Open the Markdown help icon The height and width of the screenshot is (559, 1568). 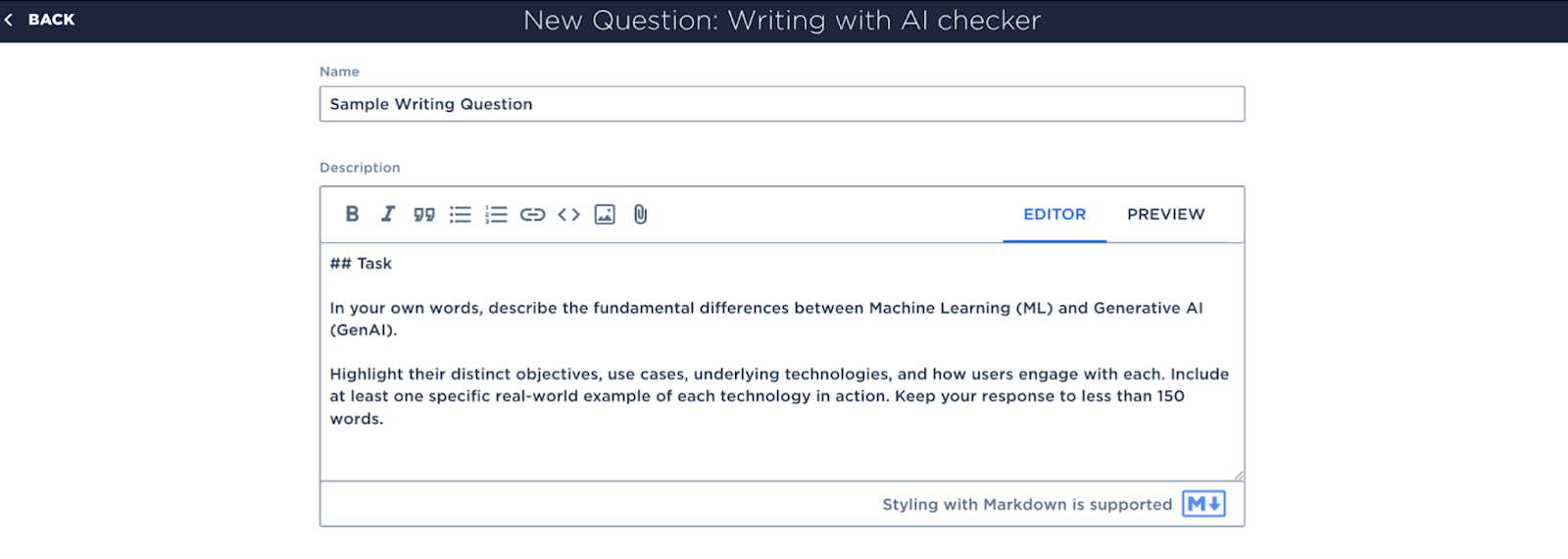click(x=1203, y=504)
